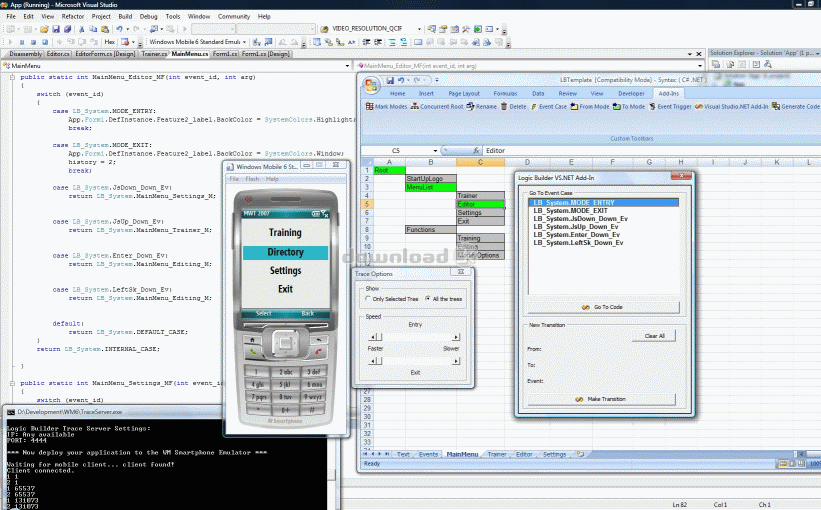
Task: Click the Entry speed slider track
Action: pyautogui.click(x=415, y=337)
